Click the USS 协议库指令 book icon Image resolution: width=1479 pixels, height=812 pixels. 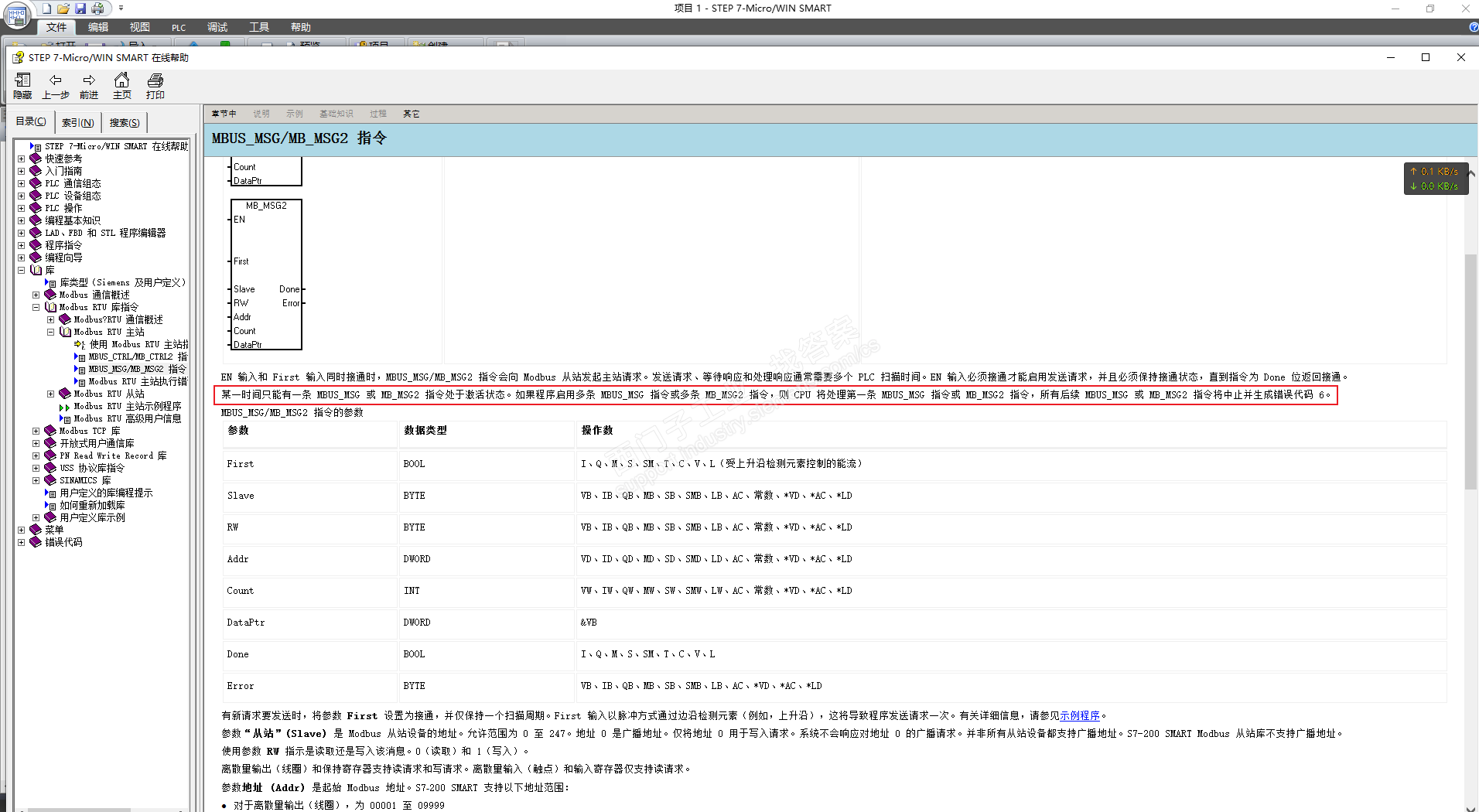[50, 468]
